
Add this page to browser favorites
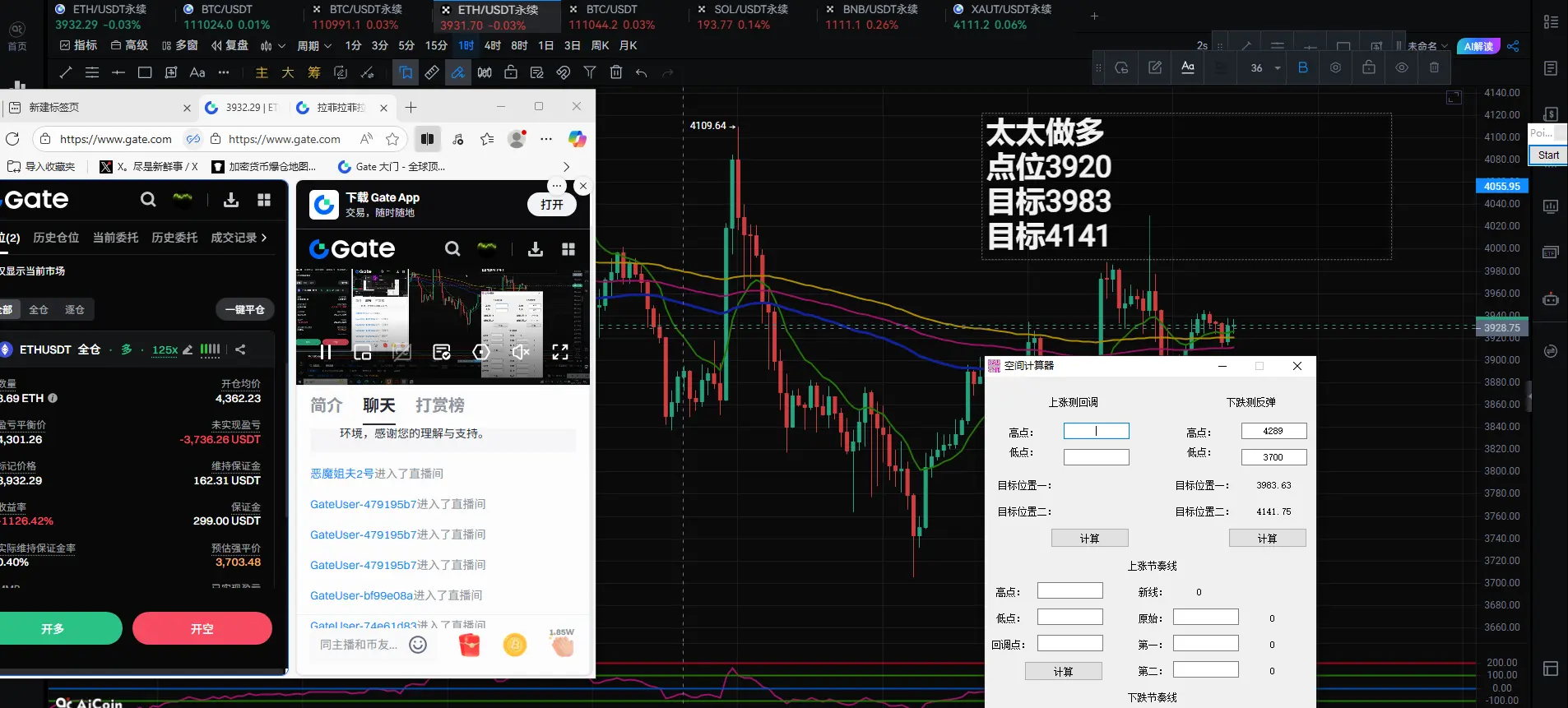[392, 139]
